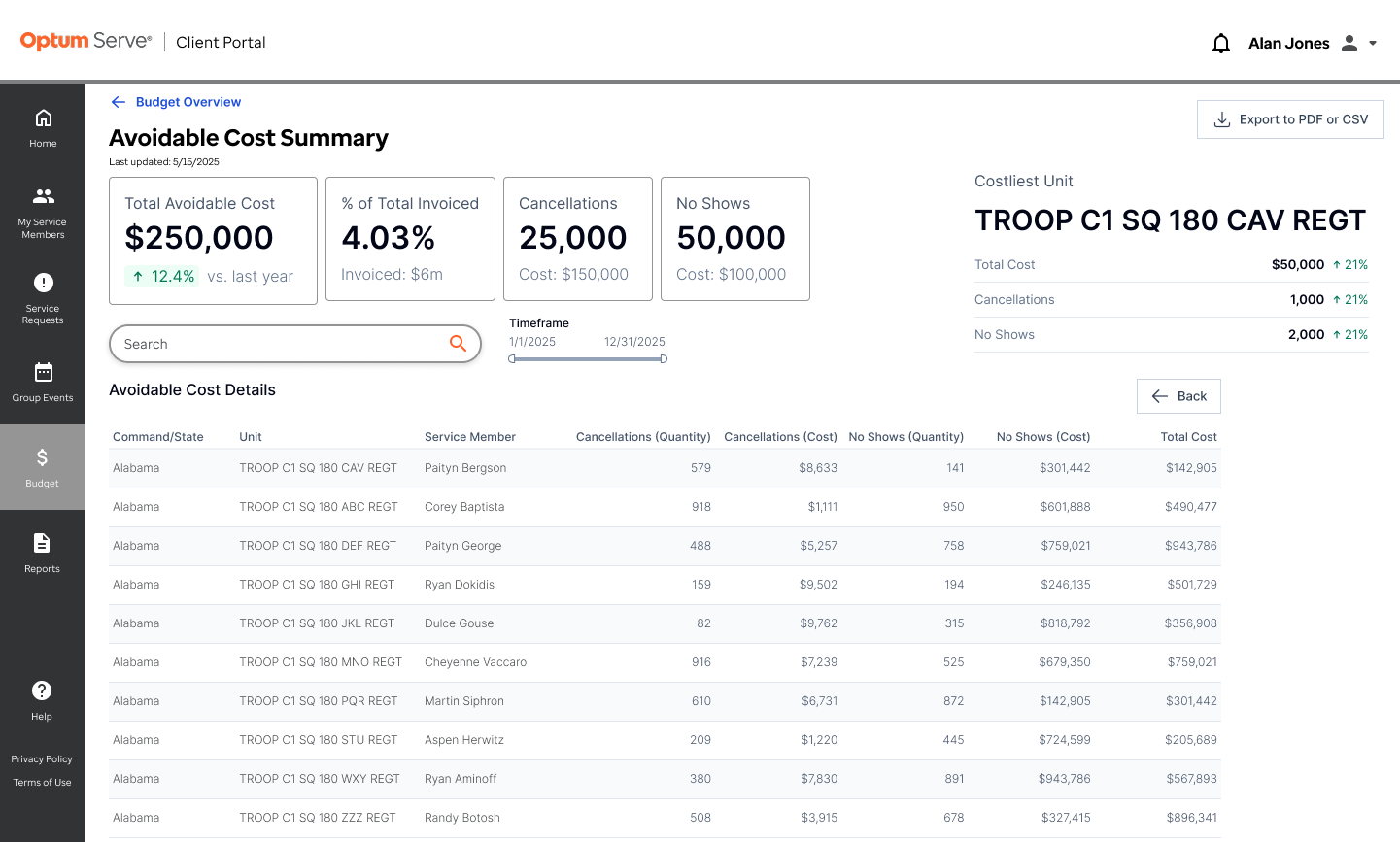Select TROOP C1 SQ 180 ABC REGT cell
1400x842 pixels.
[319, 507]
